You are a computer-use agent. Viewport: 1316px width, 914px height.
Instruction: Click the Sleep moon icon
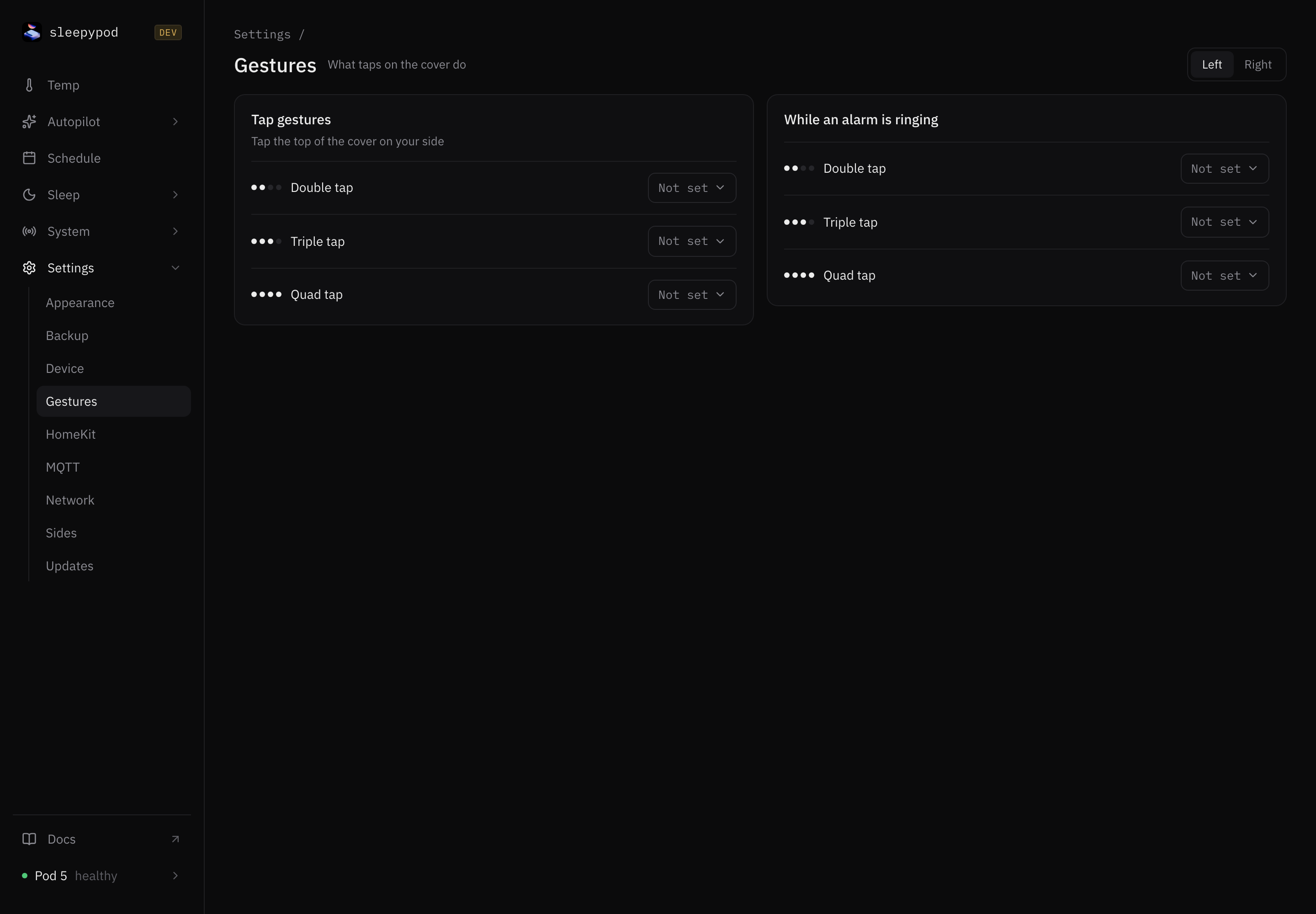coord(29,195)
